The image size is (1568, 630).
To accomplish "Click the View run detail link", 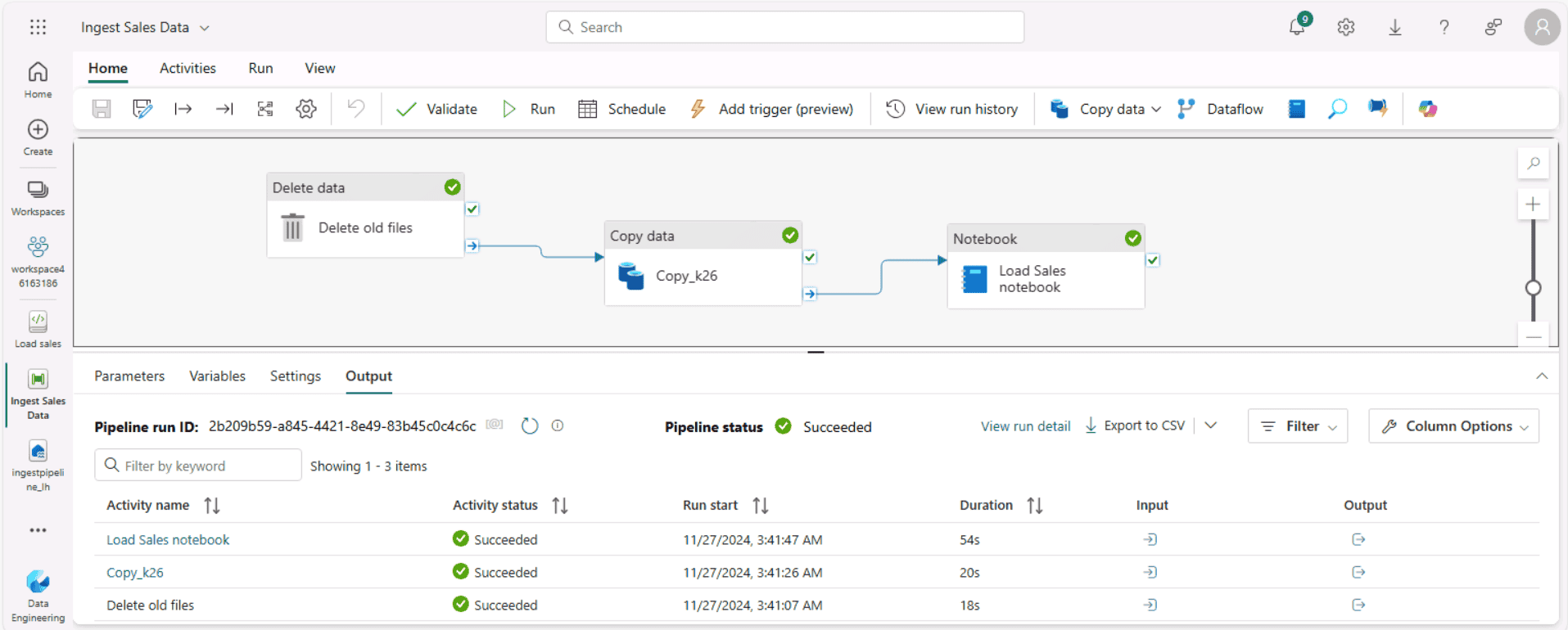I will coord(1025,426).
